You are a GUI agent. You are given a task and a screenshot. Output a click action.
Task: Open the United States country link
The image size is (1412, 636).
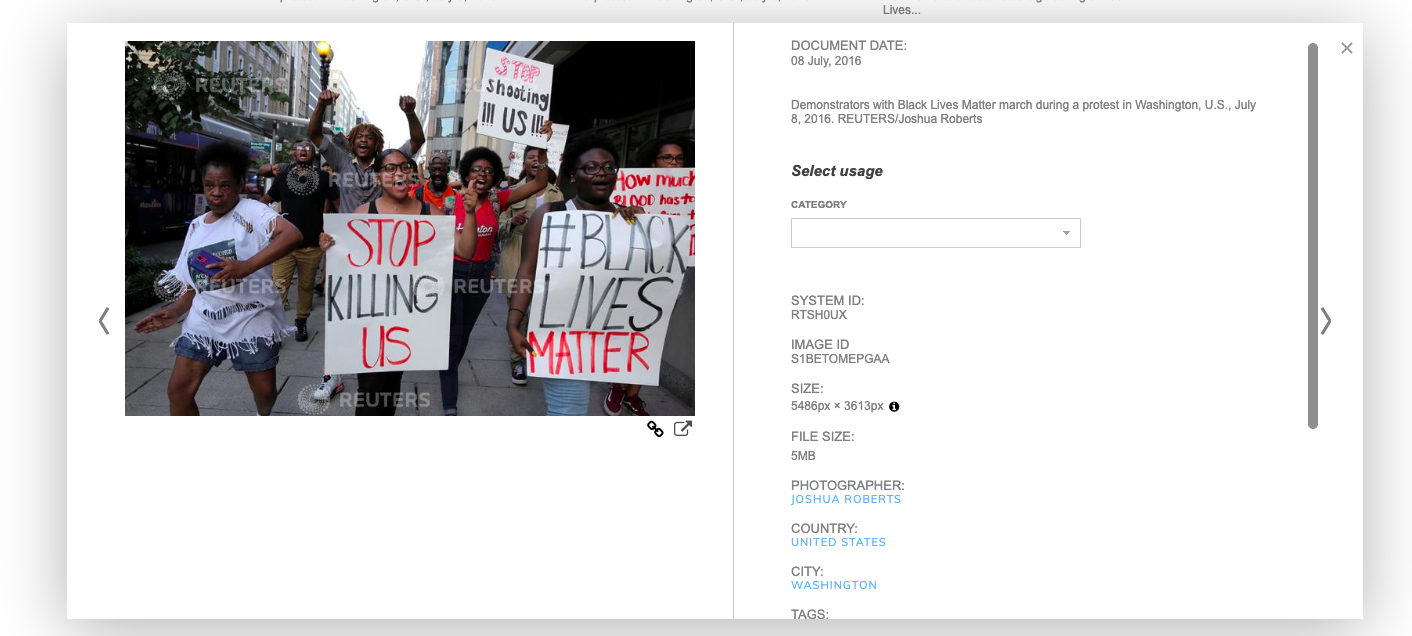(x=838, y=542)
